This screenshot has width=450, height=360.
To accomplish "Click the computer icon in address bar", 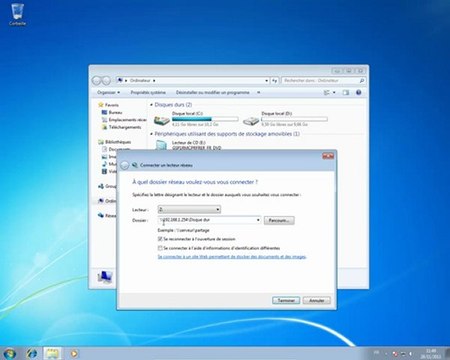I will coord(120,80).
